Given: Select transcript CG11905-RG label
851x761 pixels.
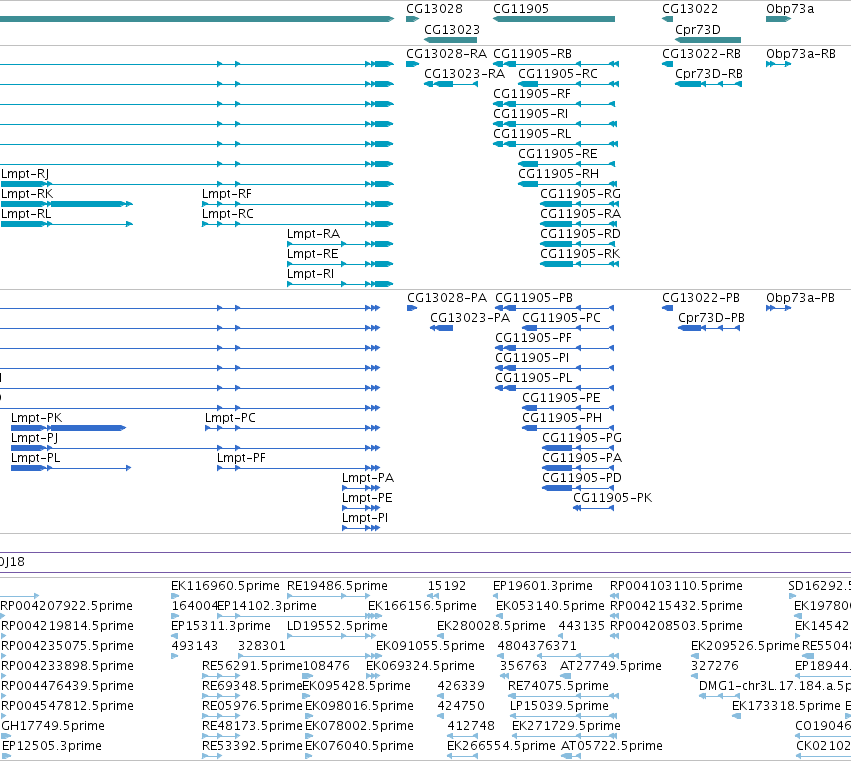Looking at the screenshot, I should click(x=580, y=194).
